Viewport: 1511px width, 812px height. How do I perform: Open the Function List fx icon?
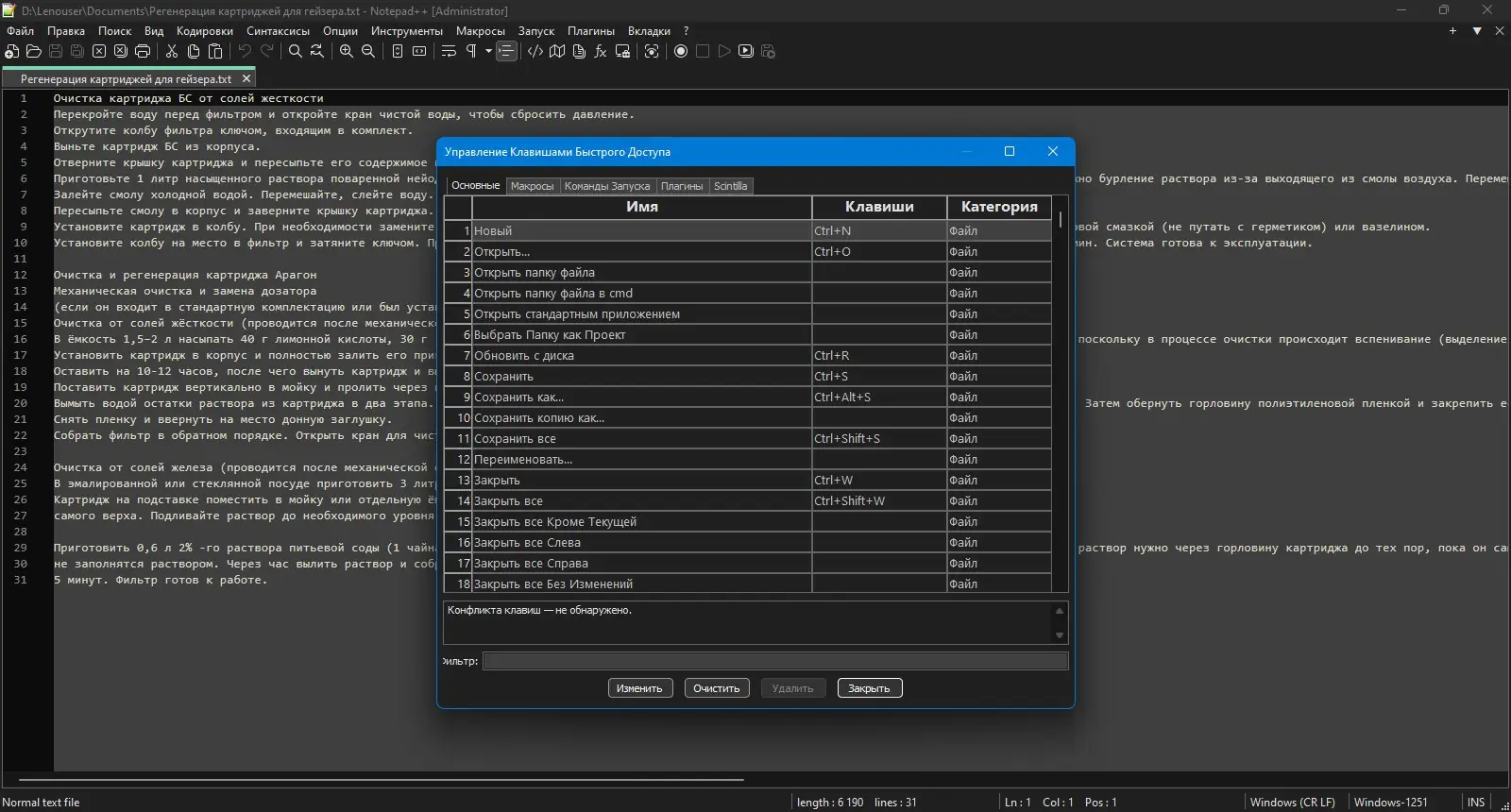[601, 51]
